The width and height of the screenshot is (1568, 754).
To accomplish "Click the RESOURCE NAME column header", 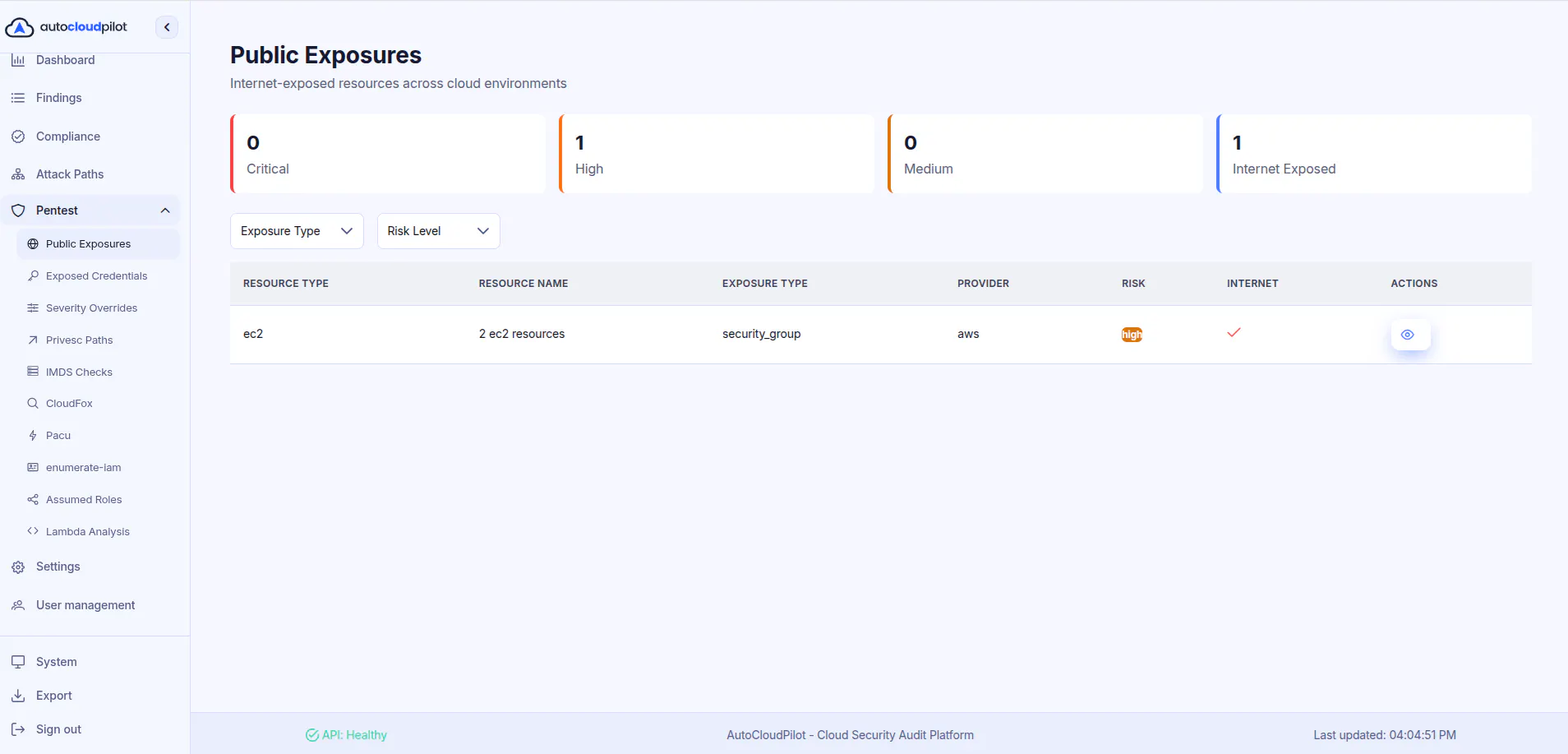I will (x=523, y=284).
